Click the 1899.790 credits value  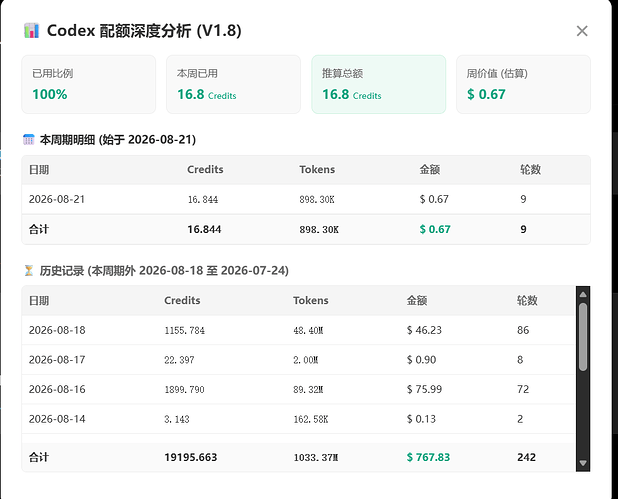[x=184, y=389]
